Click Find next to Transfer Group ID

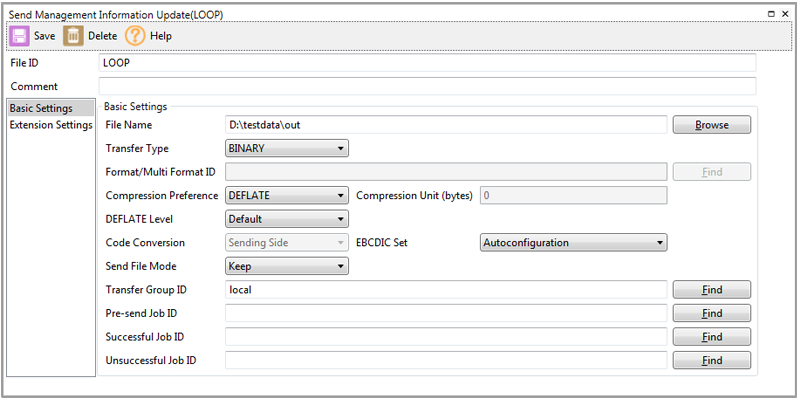point(711,290)
